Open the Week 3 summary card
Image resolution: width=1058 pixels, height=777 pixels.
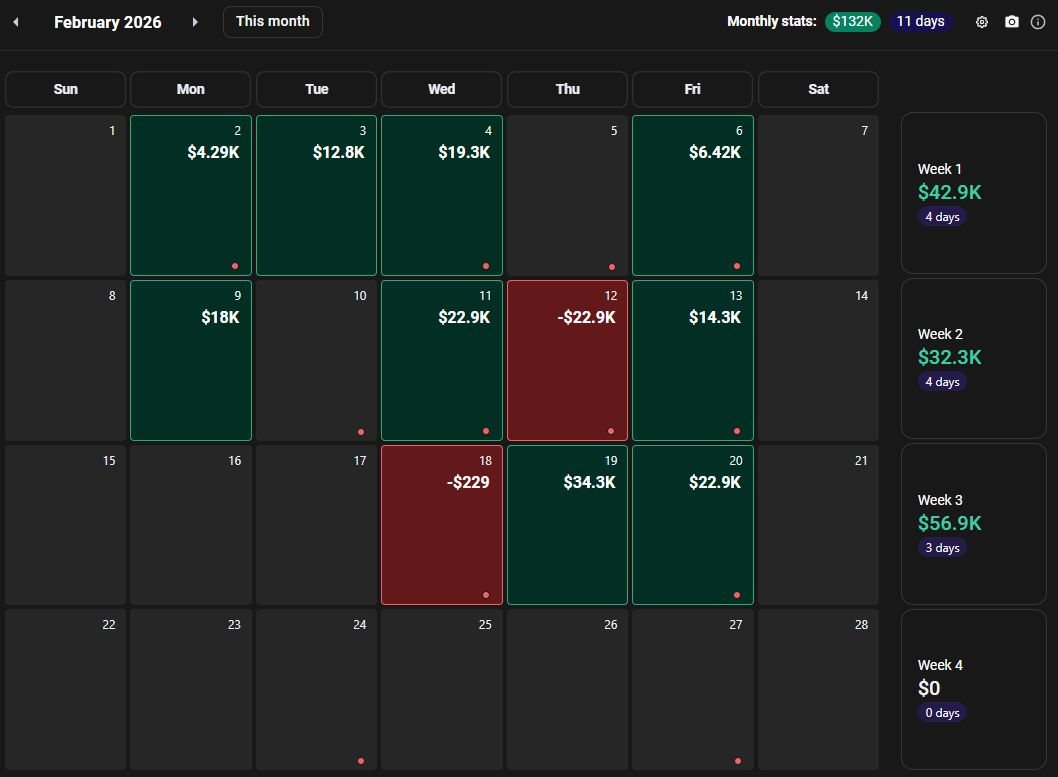point(974,524)
